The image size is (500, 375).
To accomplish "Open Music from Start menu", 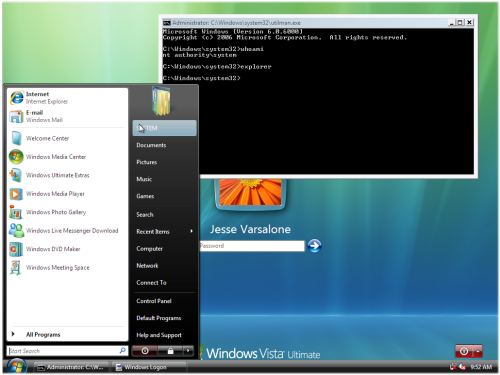I will [144, 179].
